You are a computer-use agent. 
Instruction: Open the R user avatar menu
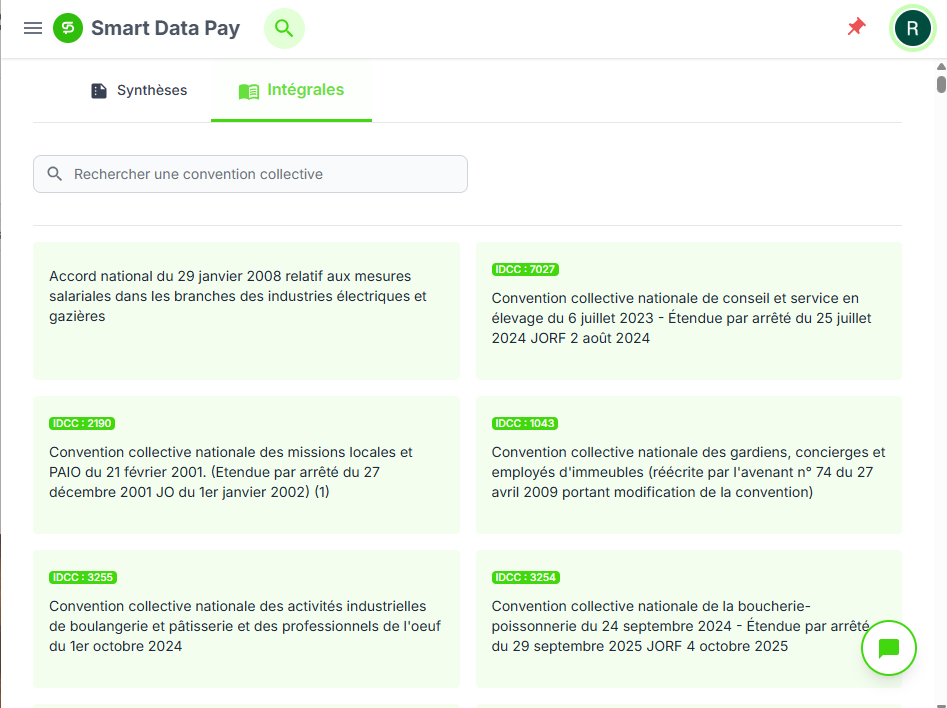(x=912, y=28)
